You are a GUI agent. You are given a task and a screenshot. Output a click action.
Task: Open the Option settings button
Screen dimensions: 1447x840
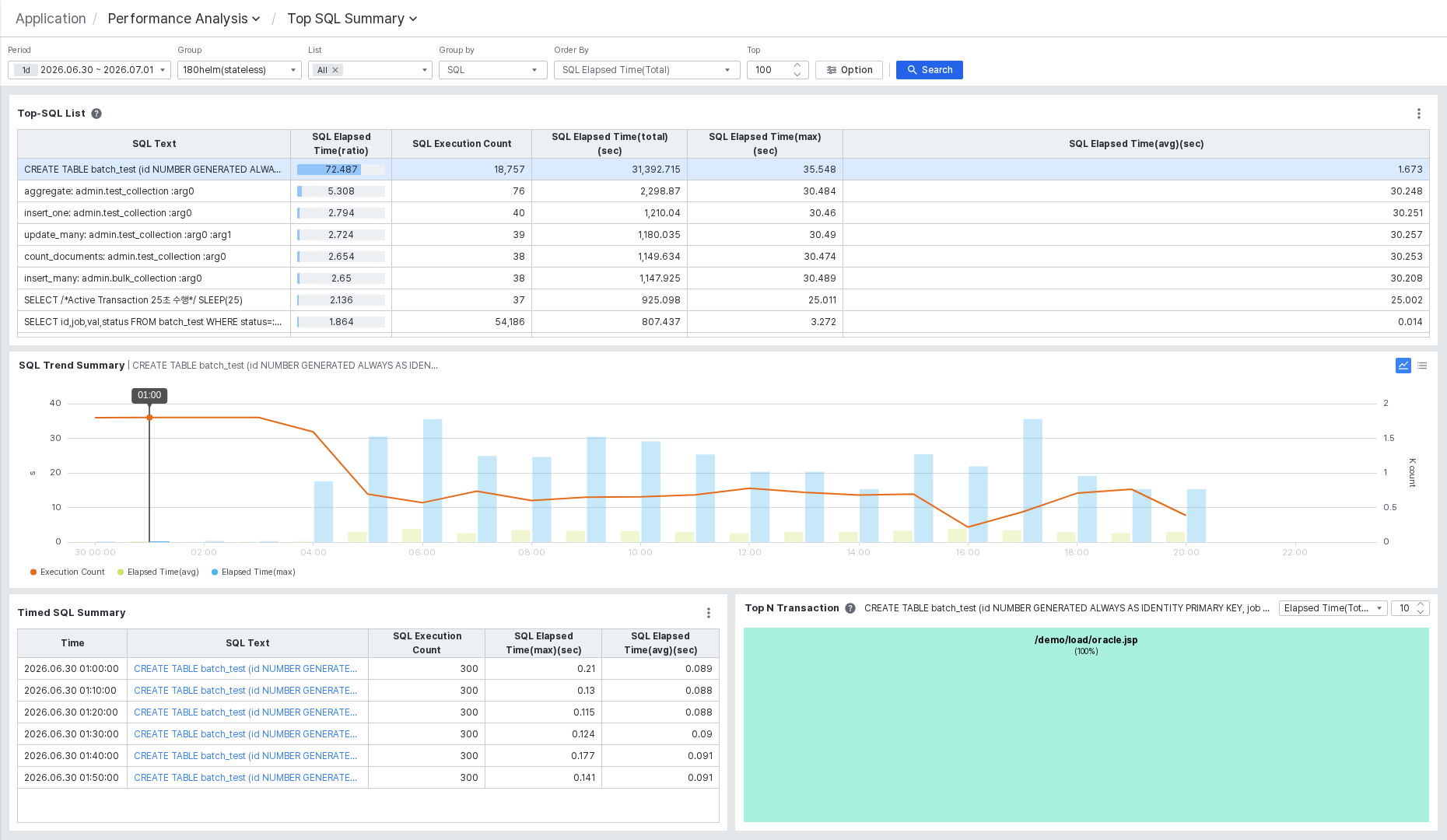click(x=849, y=70)
